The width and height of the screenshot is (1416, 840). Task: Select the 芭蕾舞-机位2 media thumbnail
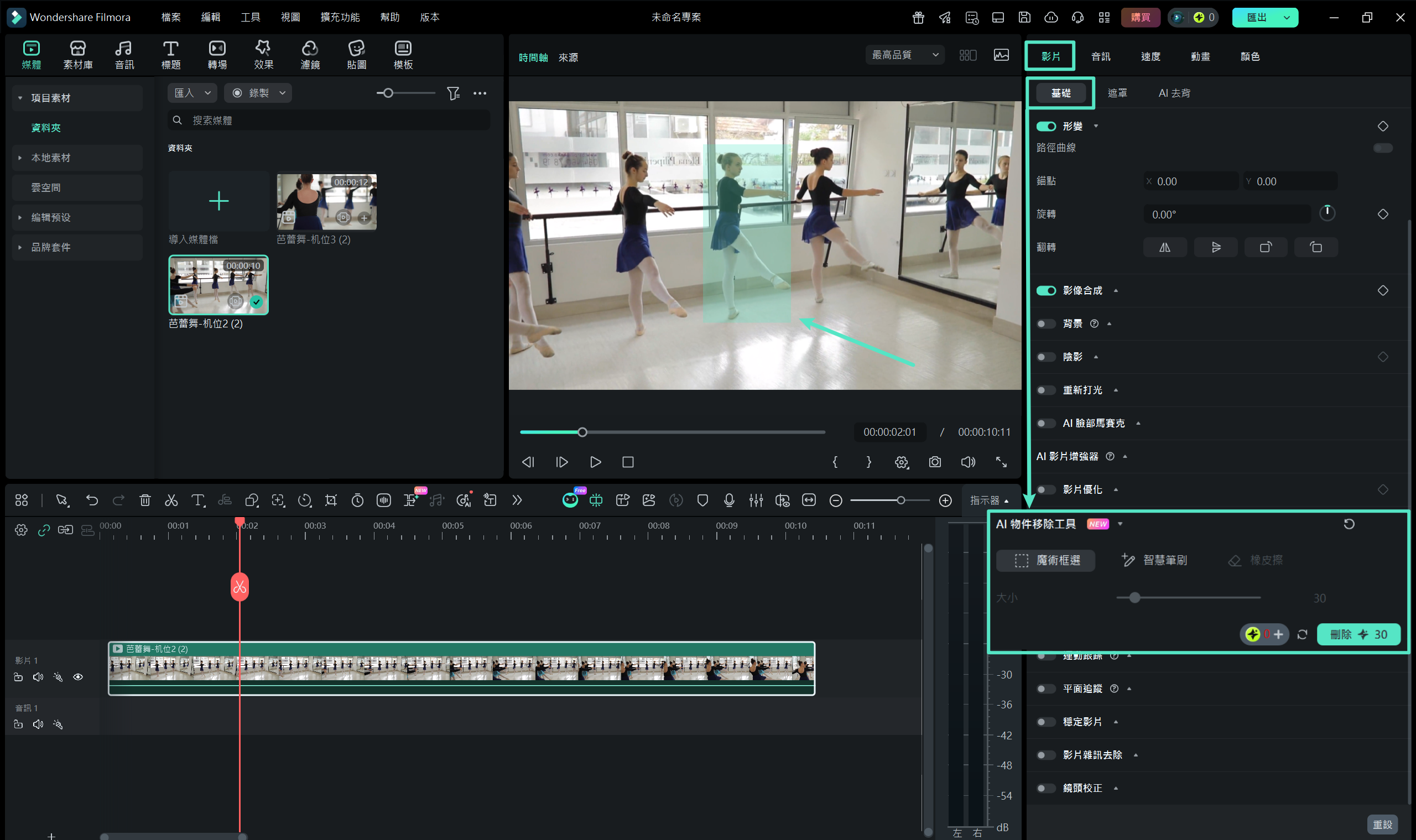[218, 285]
